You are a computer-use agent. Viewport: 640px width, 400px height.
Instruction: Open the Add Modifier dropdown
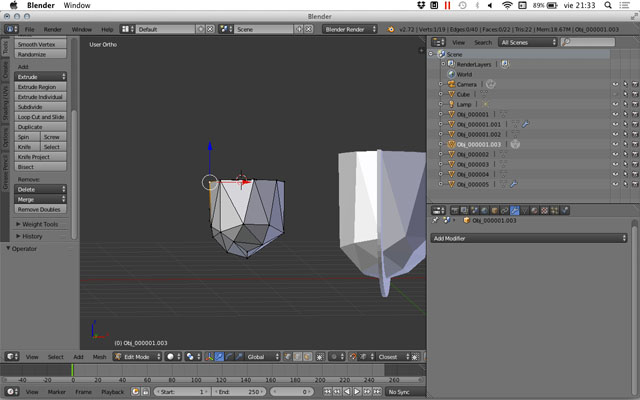coord(529,238)
